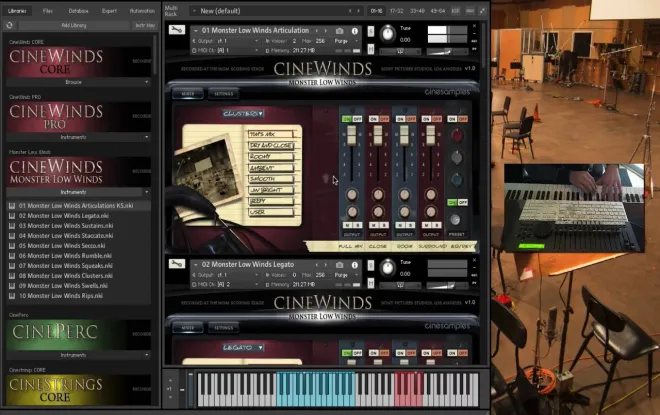
Task: Toggle the aux sends view button
Action: pos(470,11)
